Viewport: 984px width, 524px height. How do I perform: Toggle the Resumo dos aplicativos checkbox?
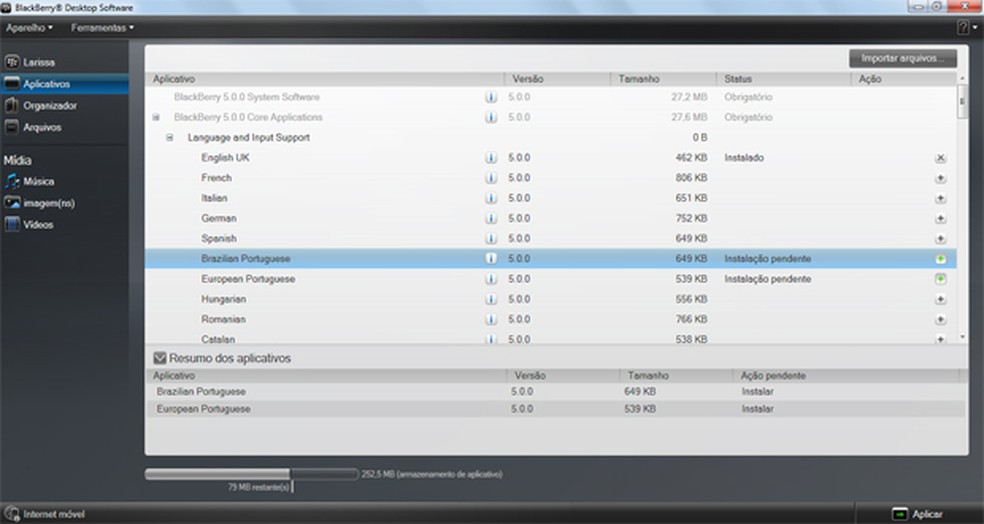pos(159,358)
